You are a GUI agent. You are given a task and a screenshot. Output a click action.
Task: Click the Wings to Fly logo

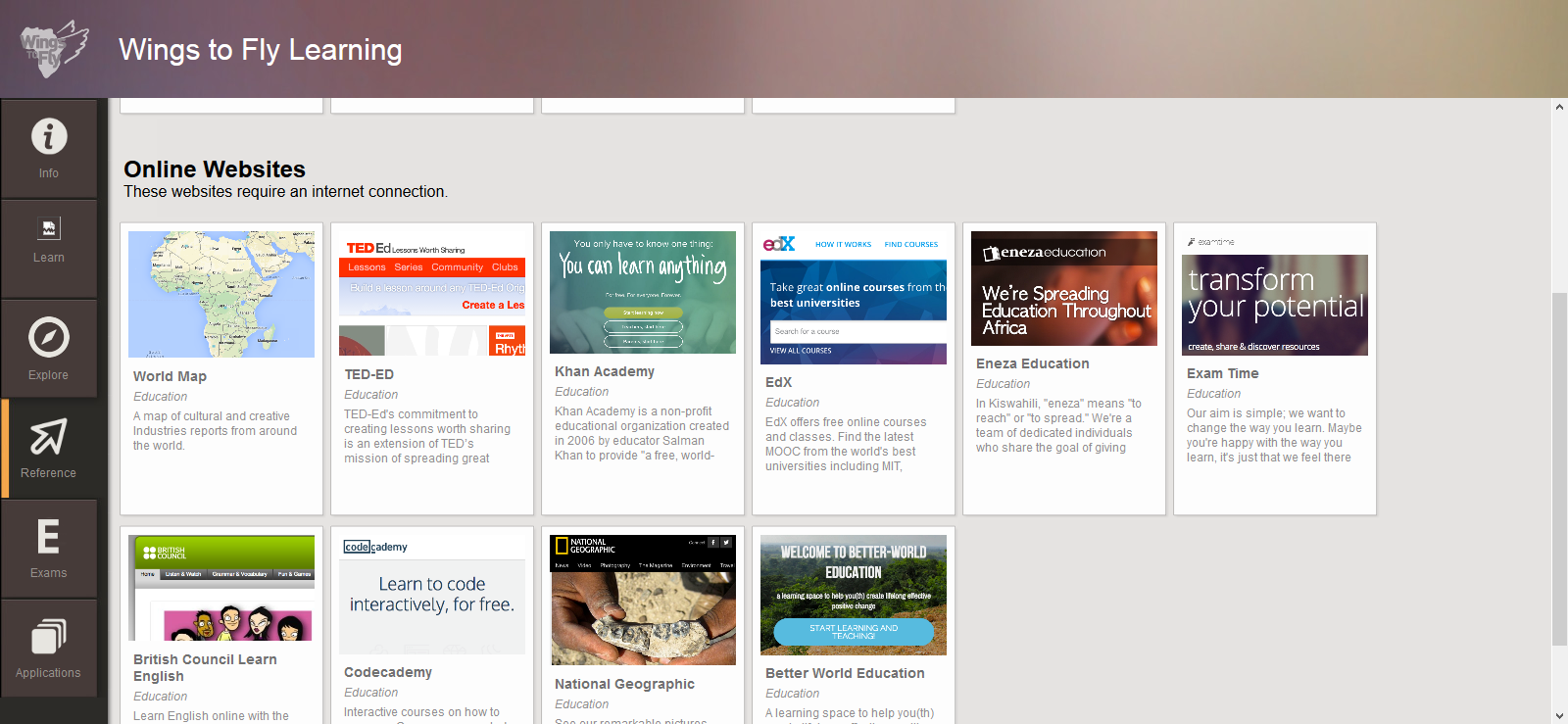tap(54, 49)
